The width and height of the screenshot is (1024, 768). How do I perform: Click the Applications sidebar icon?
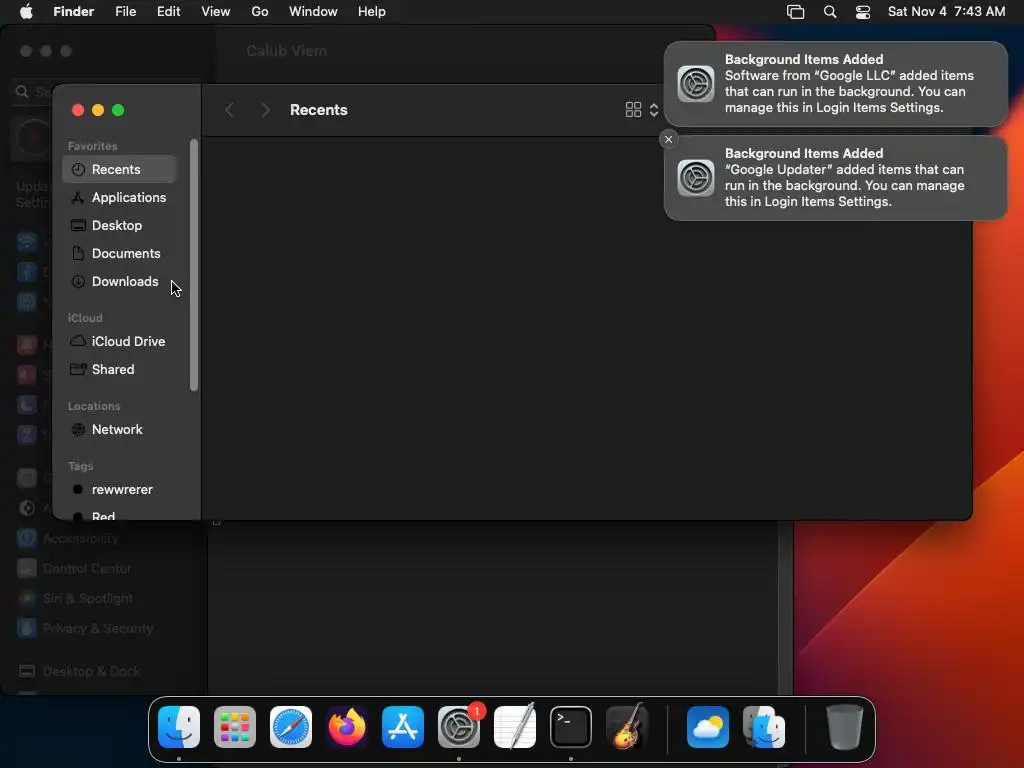pyautogui.click(x=78, y=197)
